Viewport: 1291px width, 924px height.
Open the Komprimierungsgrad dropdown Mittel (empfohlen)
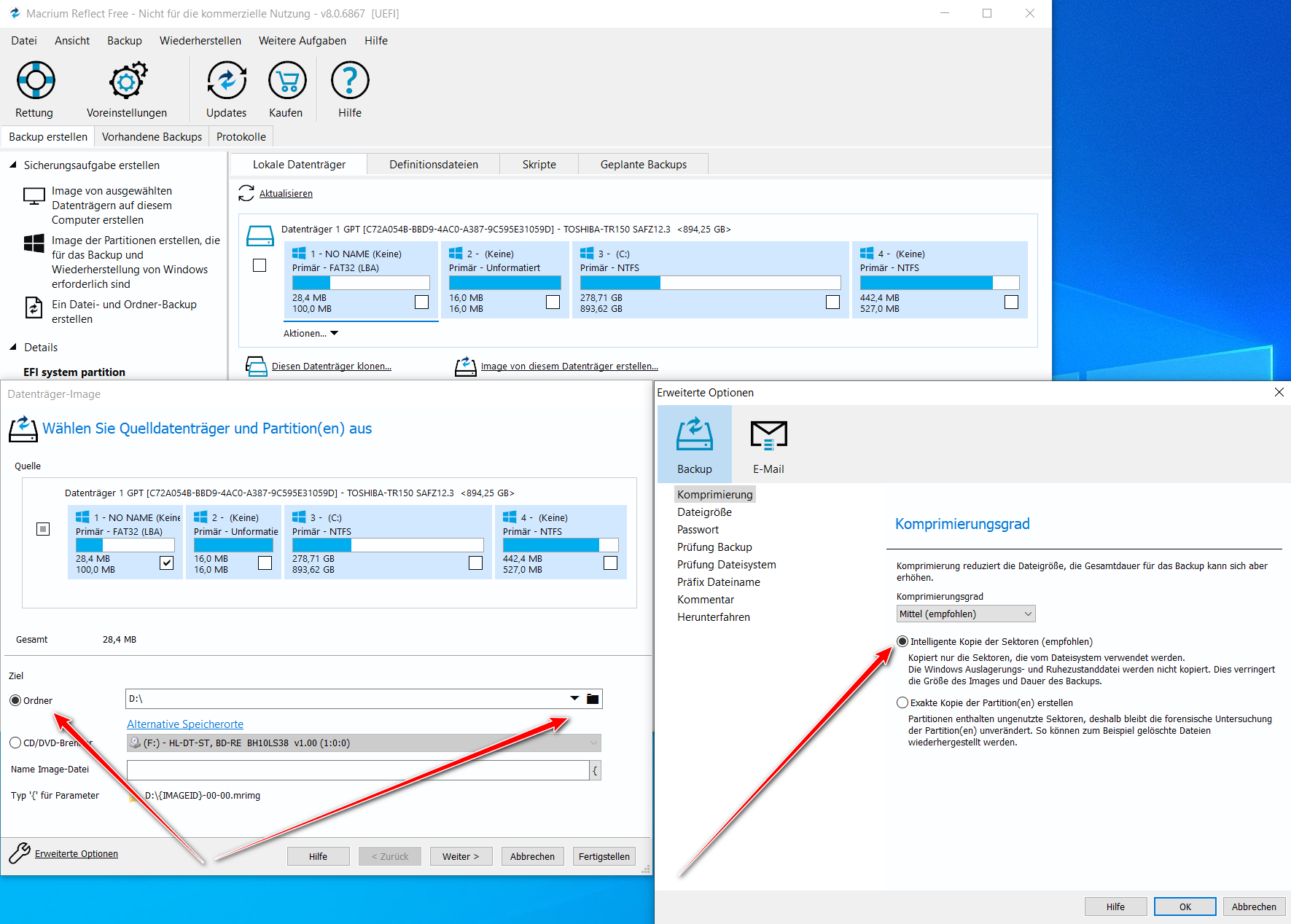point(966,614)
